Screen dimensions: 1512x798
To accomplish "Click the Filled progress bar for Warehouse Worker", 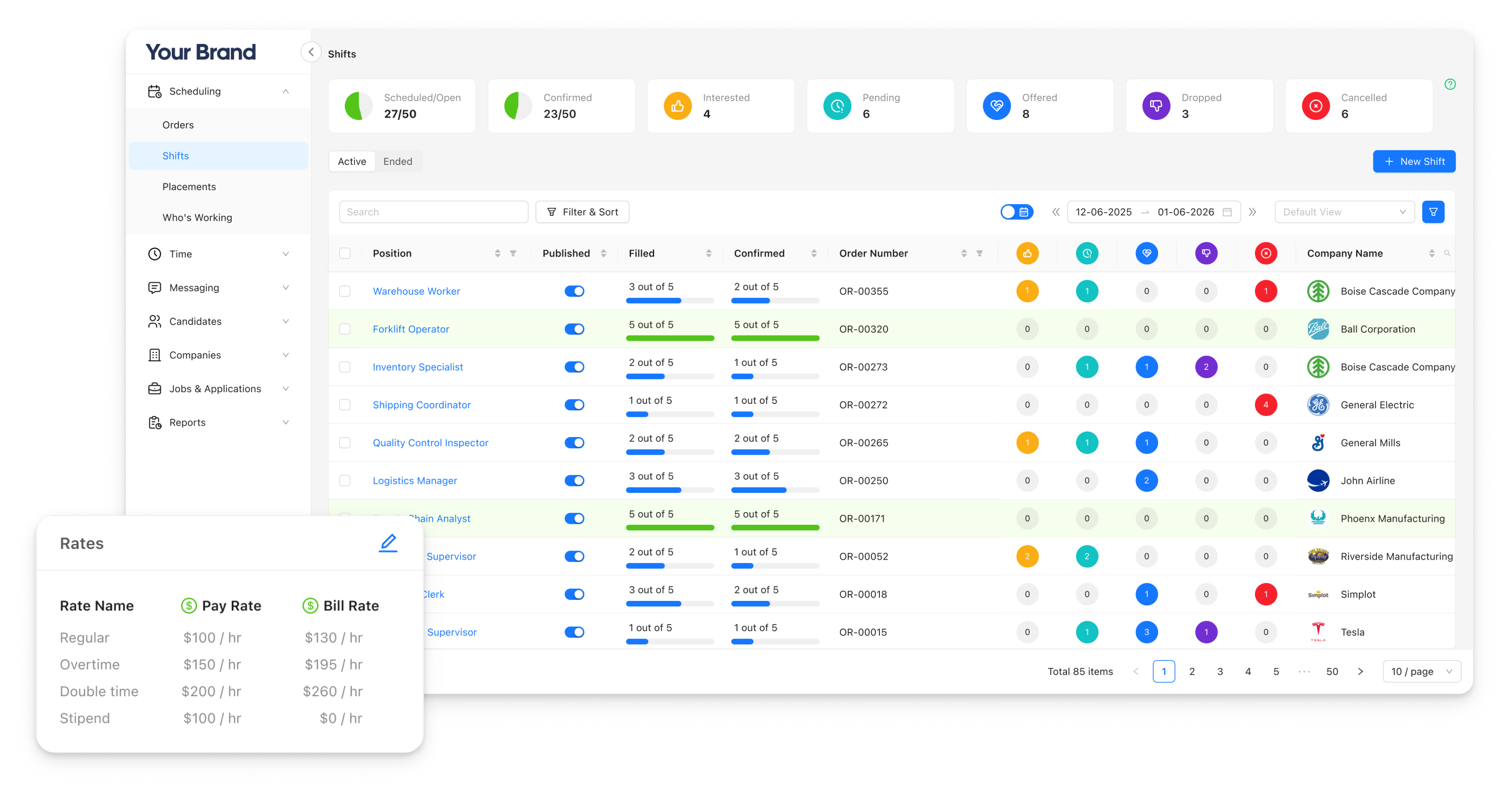I will (x=670, y=300).
